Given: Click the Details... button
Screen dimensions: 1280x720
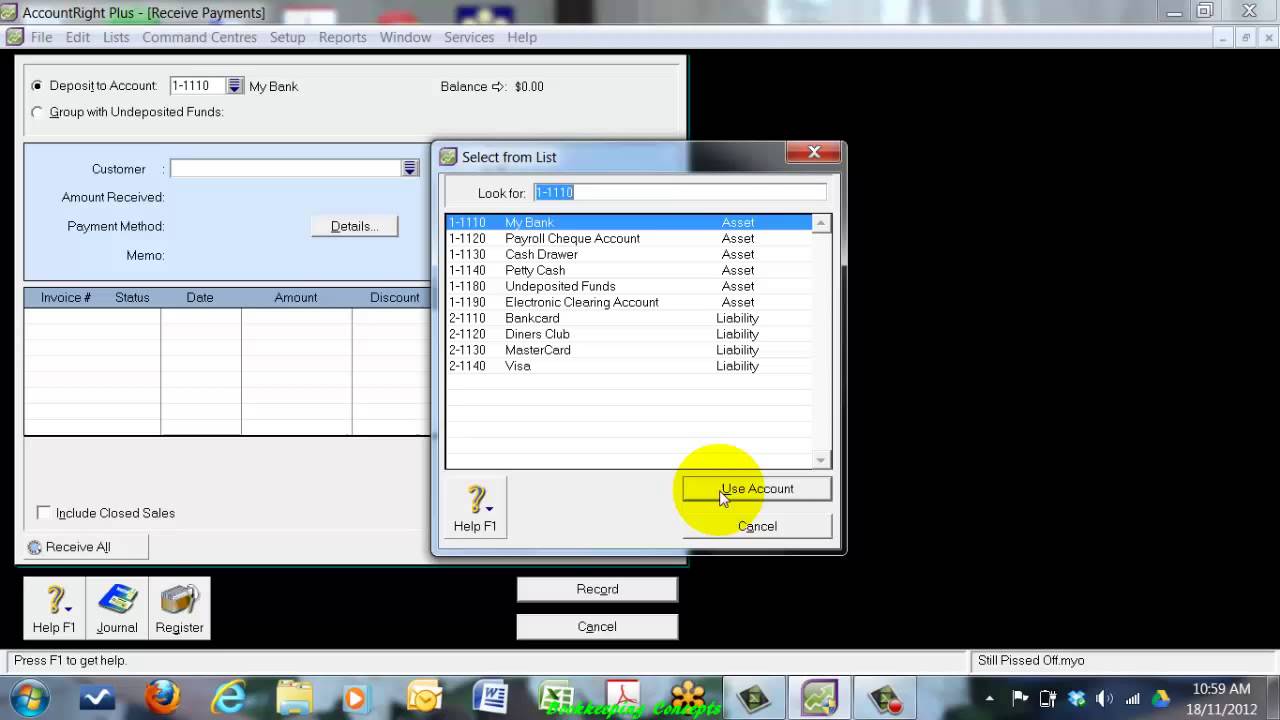Looking at the screenshot, I should click(x=354, y=226).
